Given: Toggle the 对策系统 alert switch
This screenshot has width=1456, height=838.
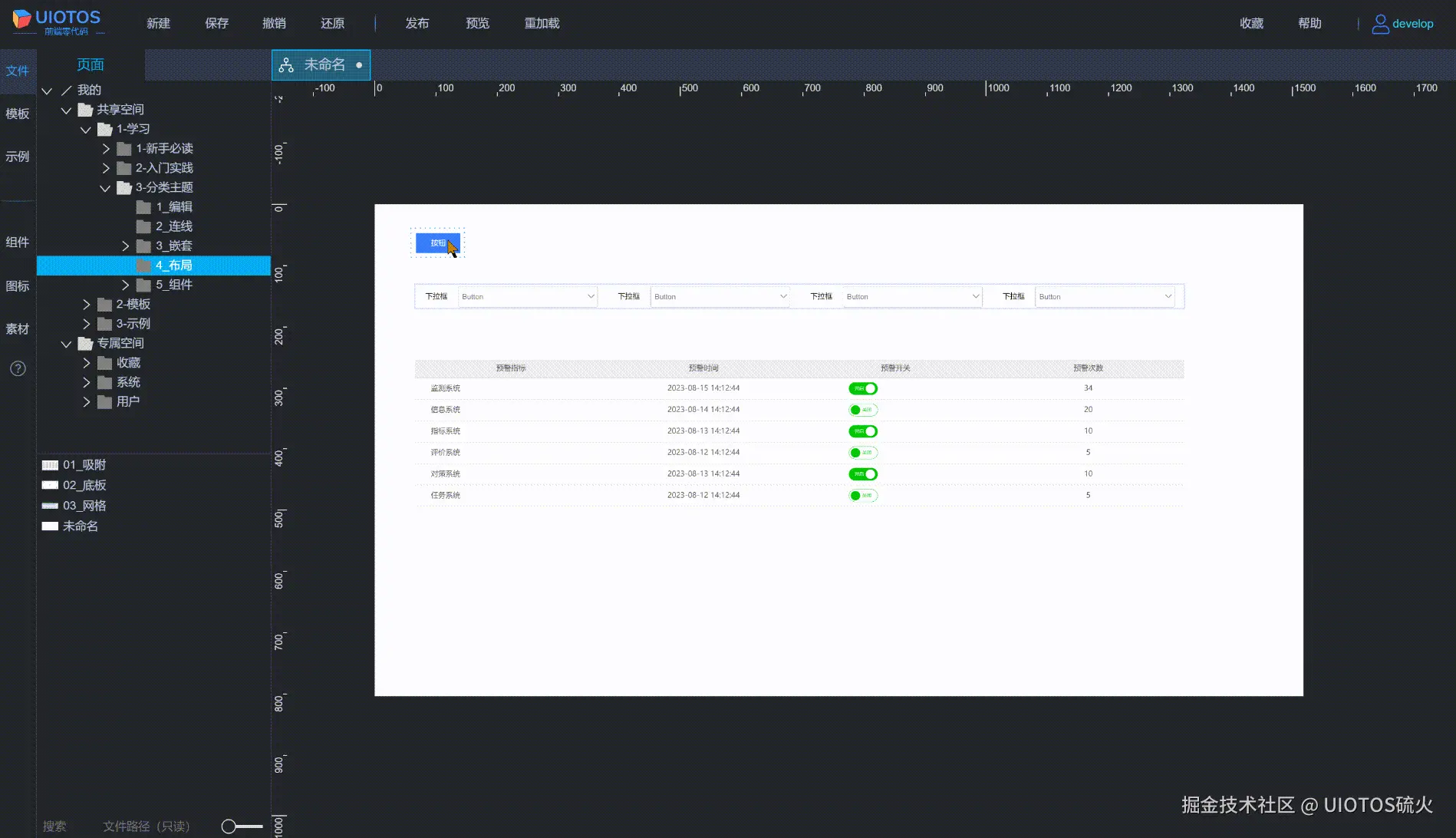Looking at the screenshot, I should click(863, 474).
